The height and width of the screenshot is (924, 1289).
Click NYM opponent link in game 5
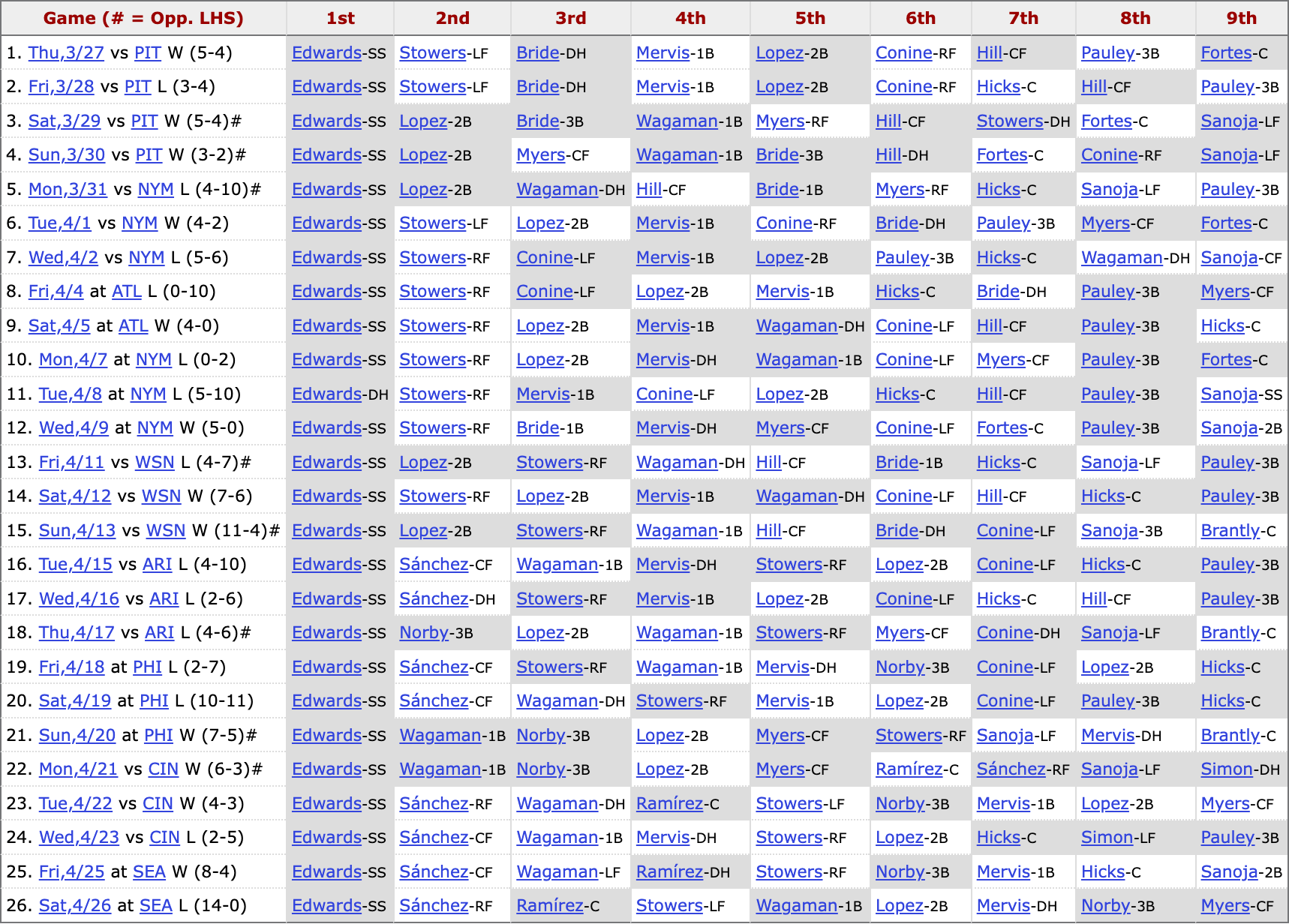pos(156,190)
